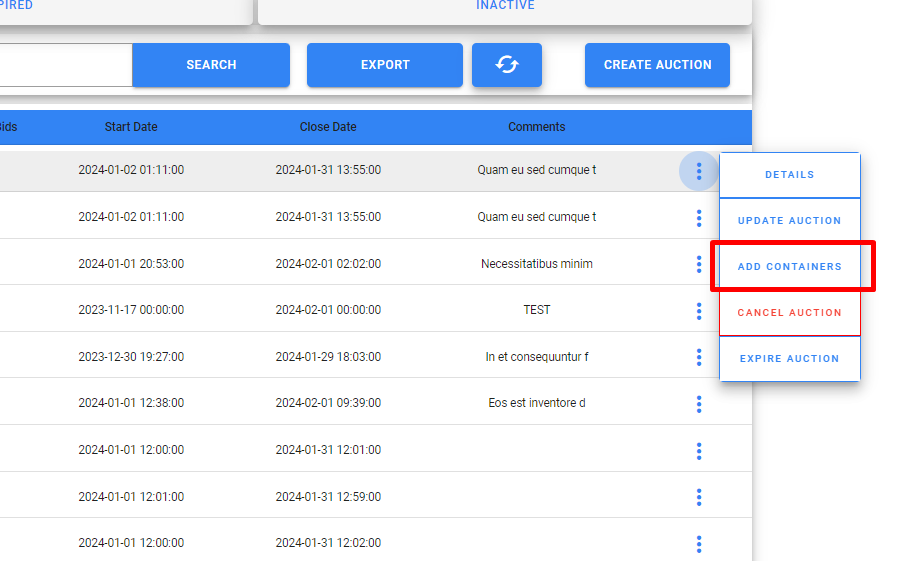Open actions menu for row closing at 12:01:00
912x561 pixels.
(x=698, y=451)
